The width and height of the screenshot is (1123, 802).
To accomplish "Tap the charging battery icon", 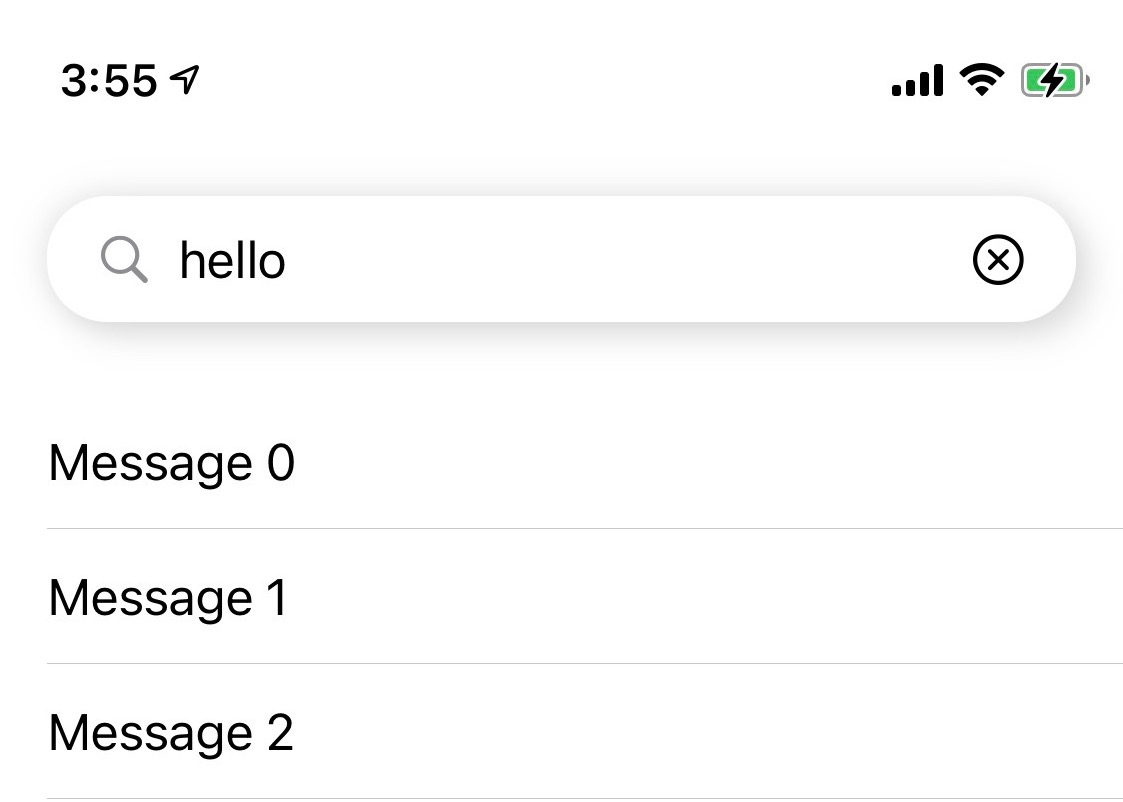I will tap(1055, 80).
